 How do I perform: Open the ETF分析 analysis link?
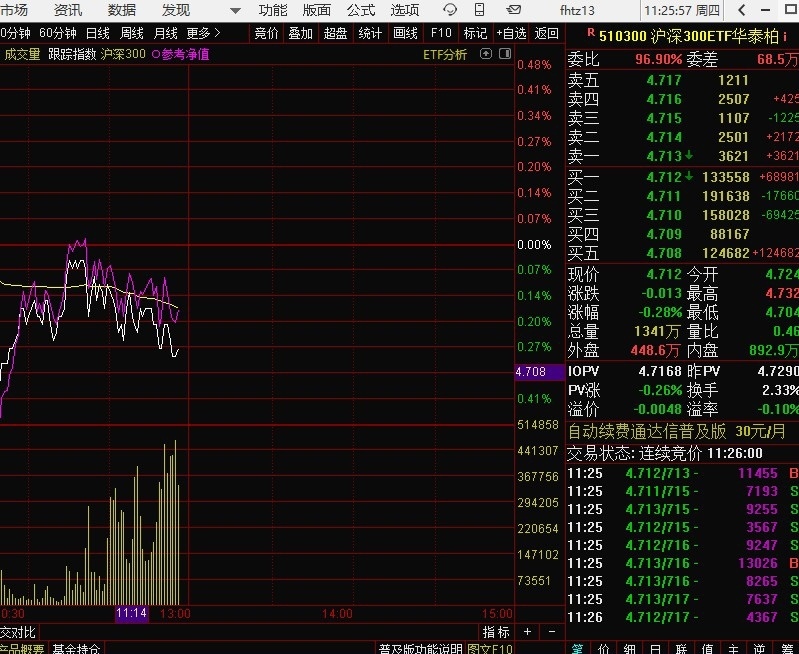click(x=445, y=54)
